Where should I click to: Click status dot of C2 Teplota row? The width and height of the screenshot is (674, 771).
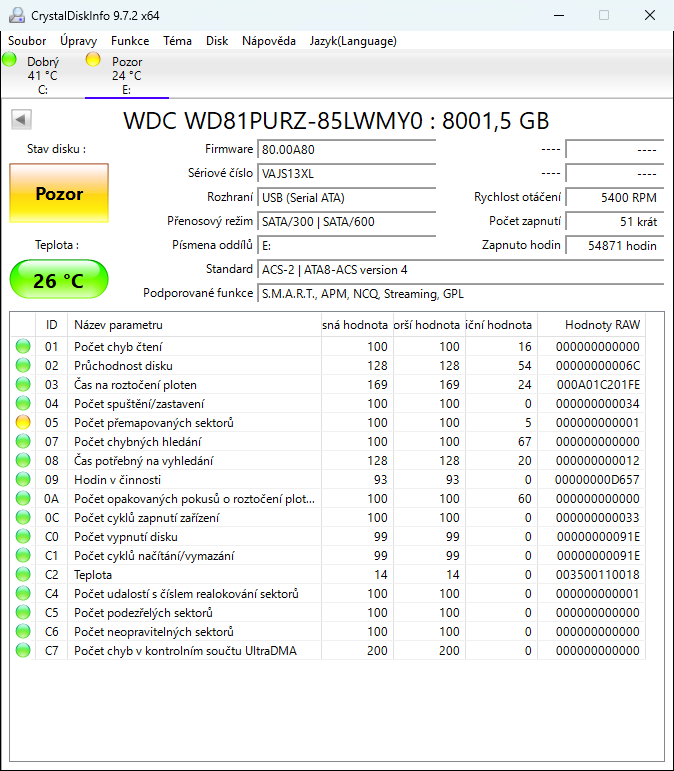click(x=23, y=575)
